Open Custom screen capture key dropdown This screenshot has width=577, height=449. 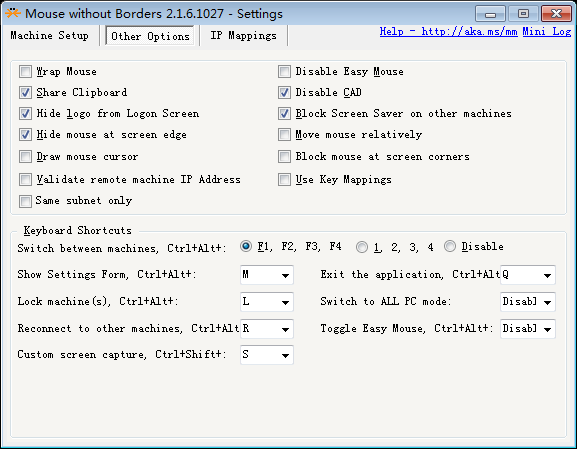click(x=267, y=355)
